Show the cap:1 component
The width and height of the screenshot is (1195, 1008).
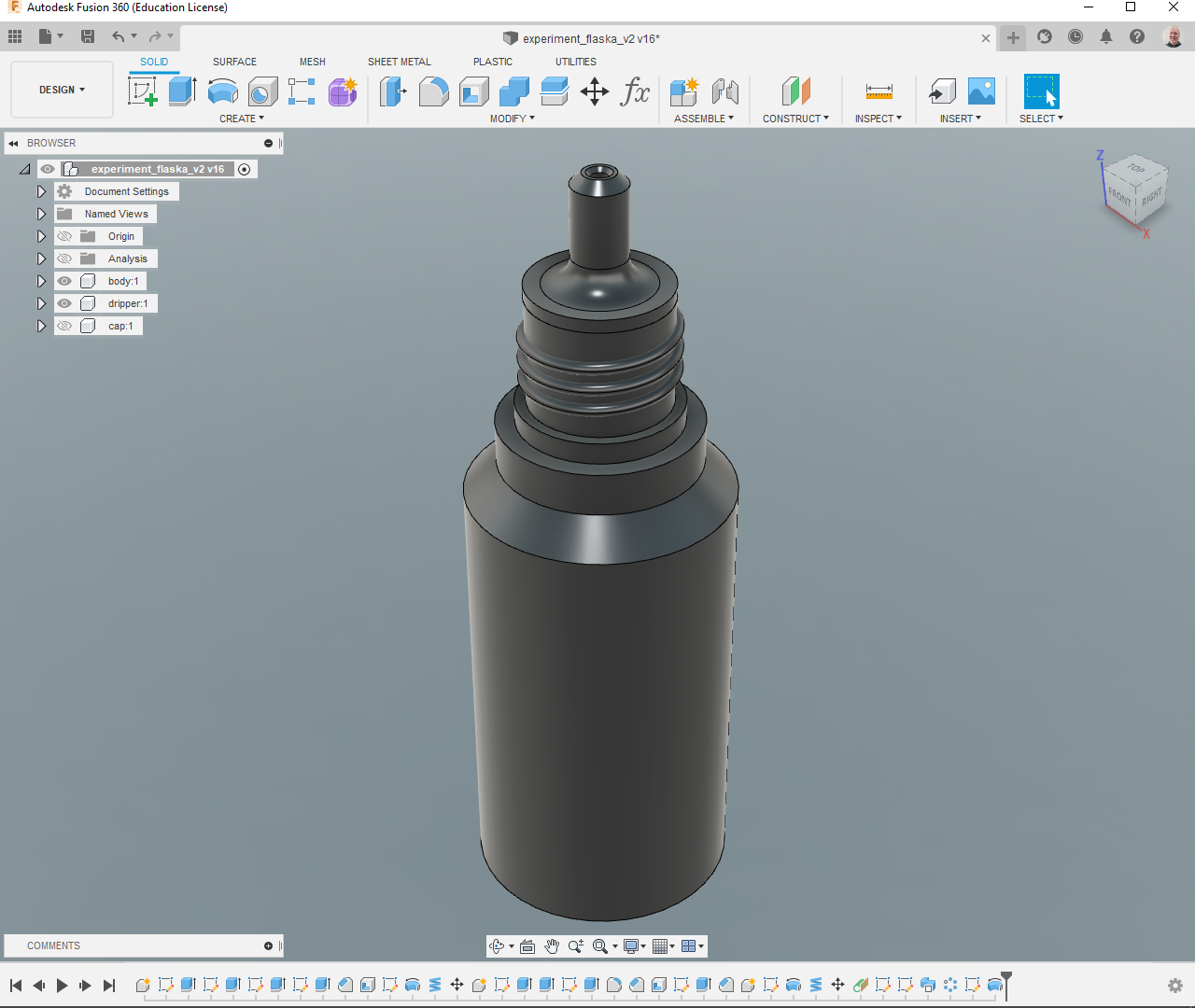coord(64,326)
